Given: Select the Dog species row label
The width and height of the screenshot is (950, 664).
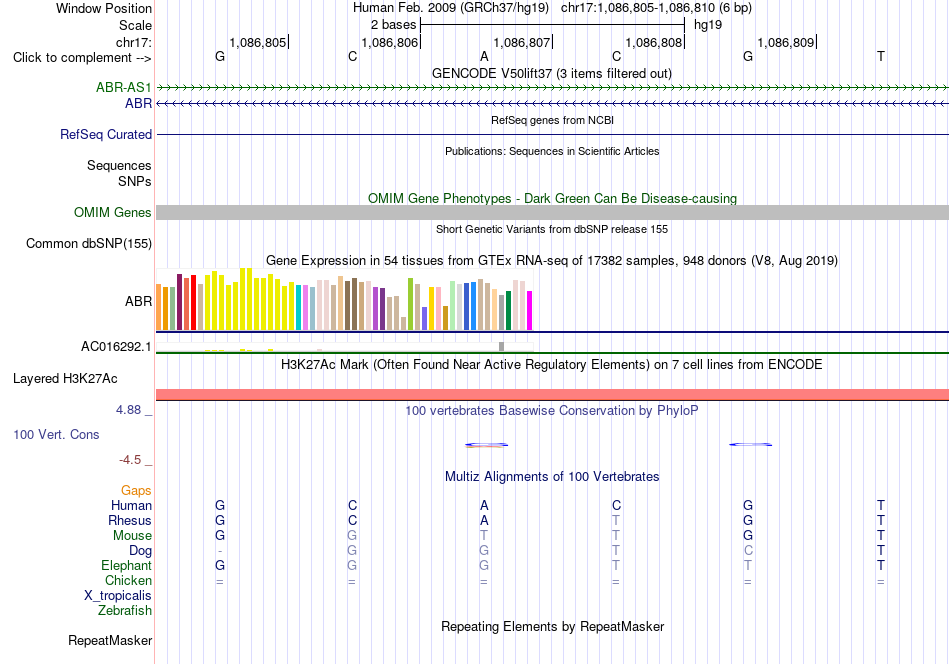Looking at the screenshot, I should click(141, 551).
